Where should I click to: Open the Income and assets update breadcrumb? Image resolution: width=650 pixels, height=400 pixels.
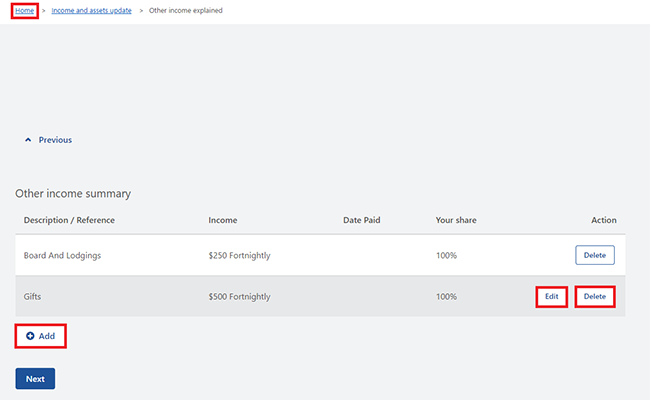point(91,10)
